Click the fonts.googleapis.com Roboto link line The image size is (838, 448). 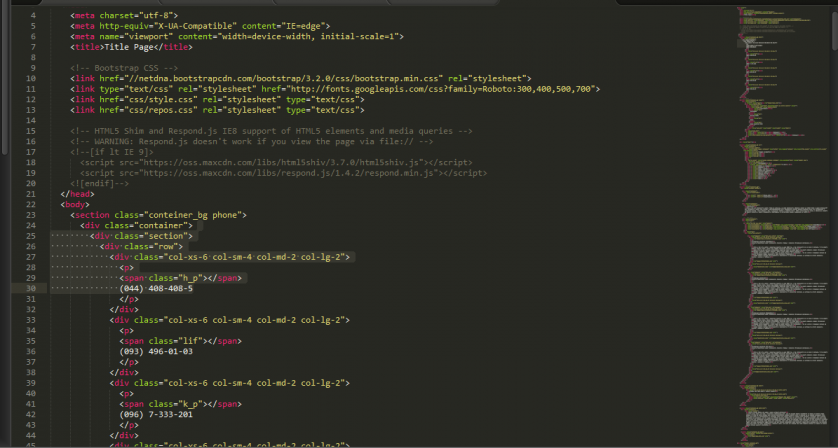point(335,89)
